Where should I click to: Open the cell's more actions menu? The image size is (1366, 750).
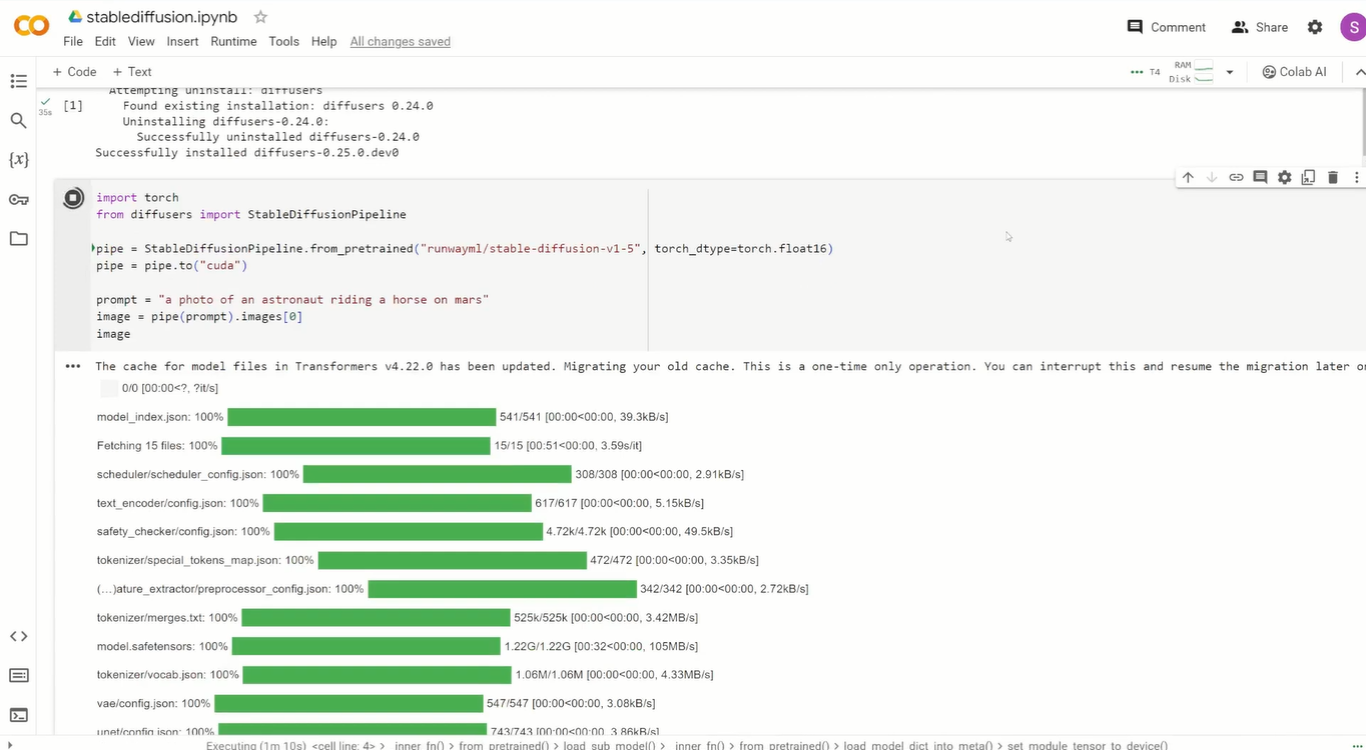tap(1356, 177)
